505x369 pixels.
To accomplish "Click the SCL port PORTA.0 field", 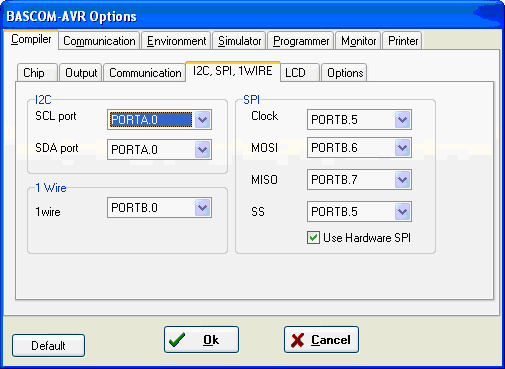I will pos(159,119).
